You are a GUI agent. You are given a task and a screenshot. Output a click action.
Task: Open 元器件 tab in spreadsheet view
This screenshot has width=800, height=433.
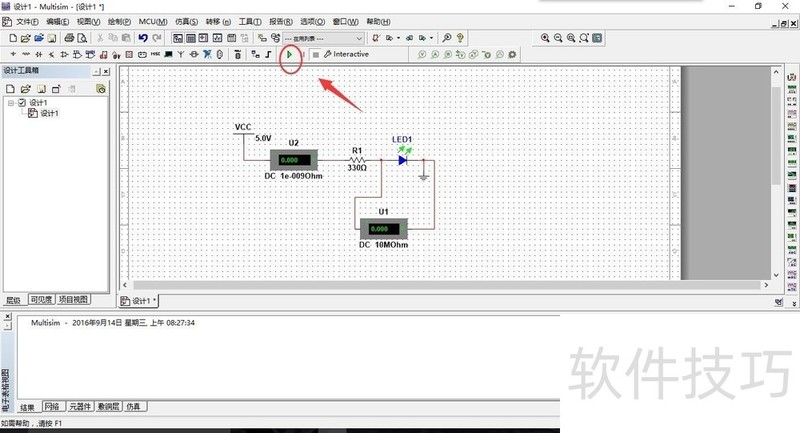[x=80, y=406]
